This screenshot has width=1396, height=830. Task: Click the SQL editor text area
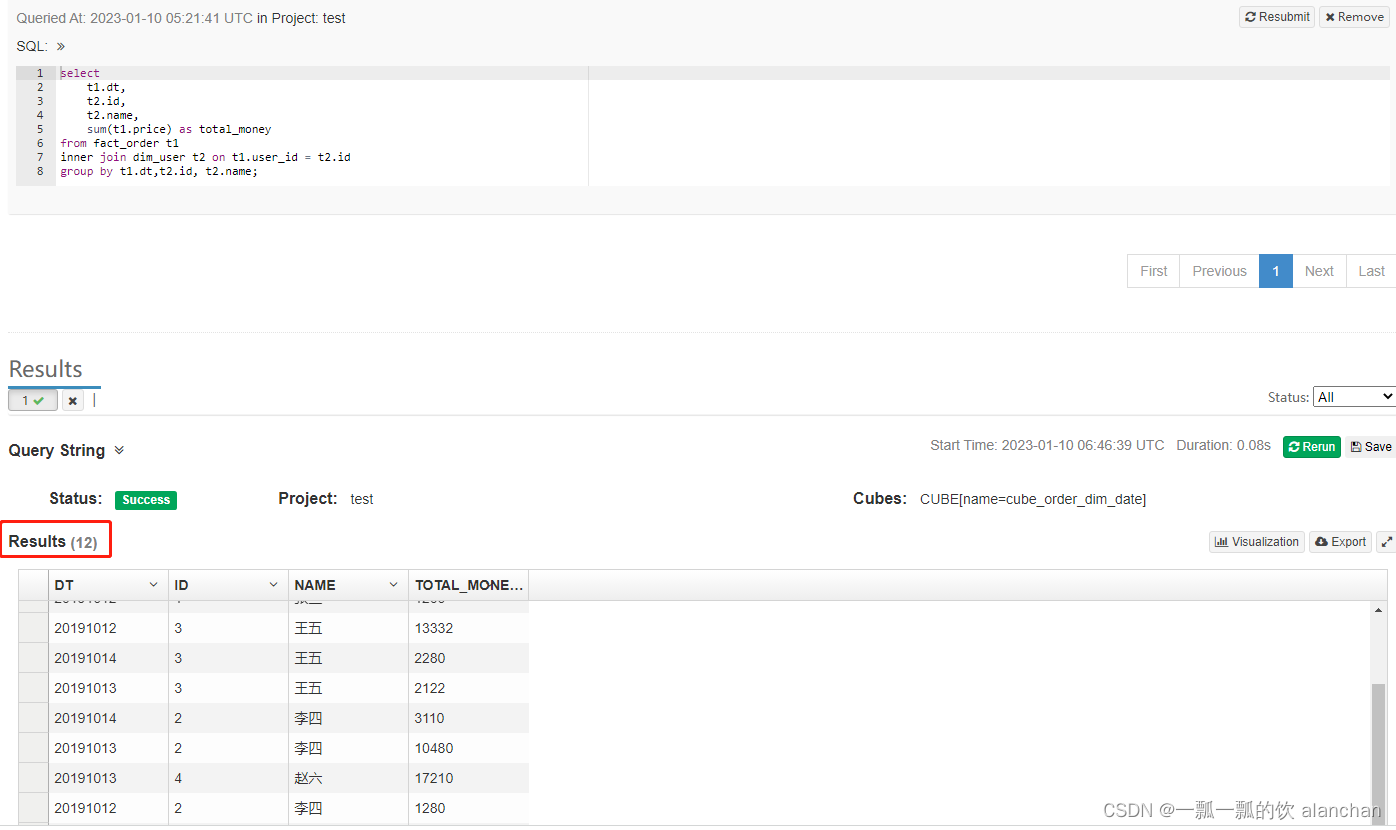(724, 126)
